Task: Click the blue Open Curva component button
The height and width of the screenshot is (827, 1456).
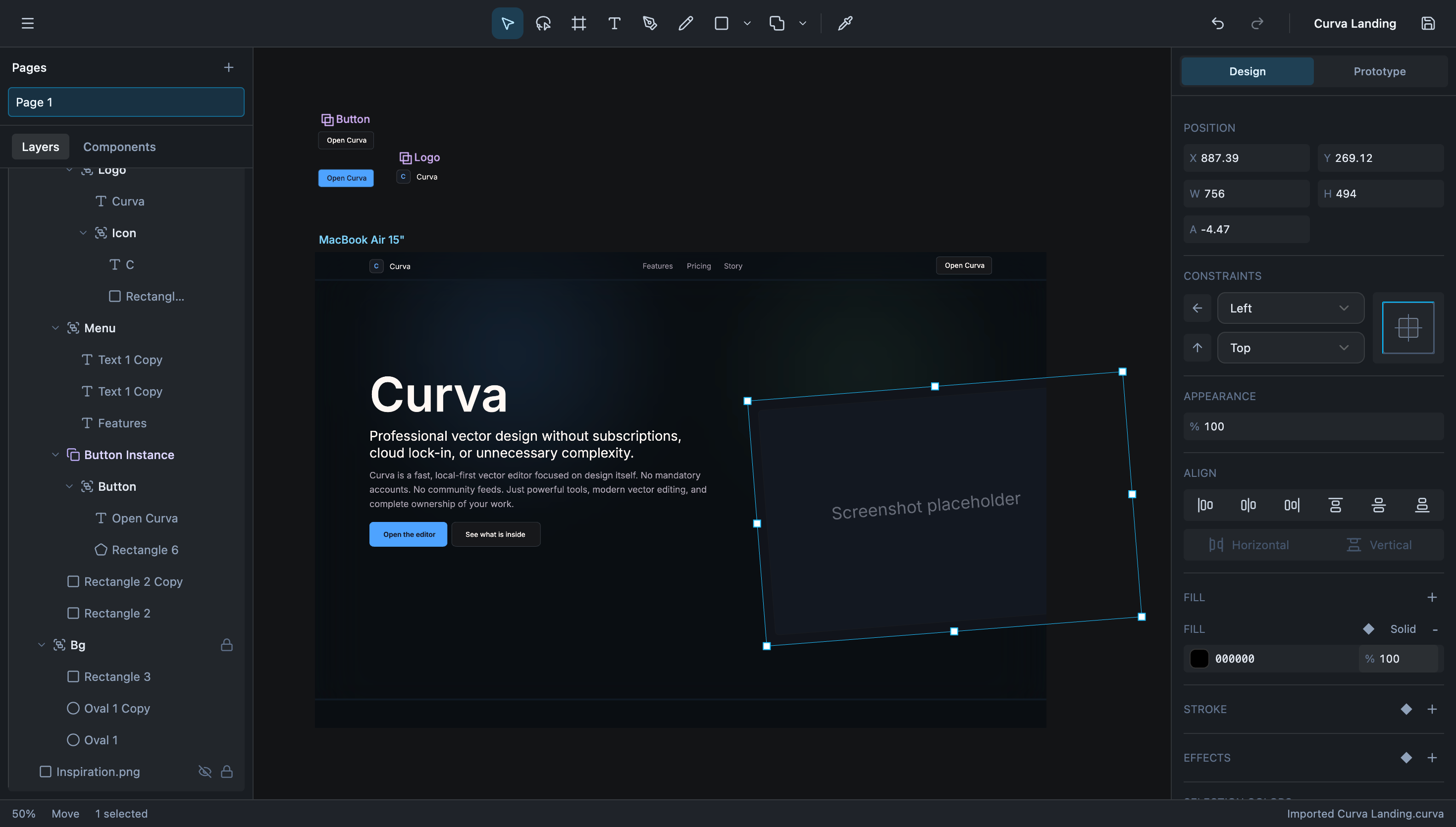Action: 346,178
